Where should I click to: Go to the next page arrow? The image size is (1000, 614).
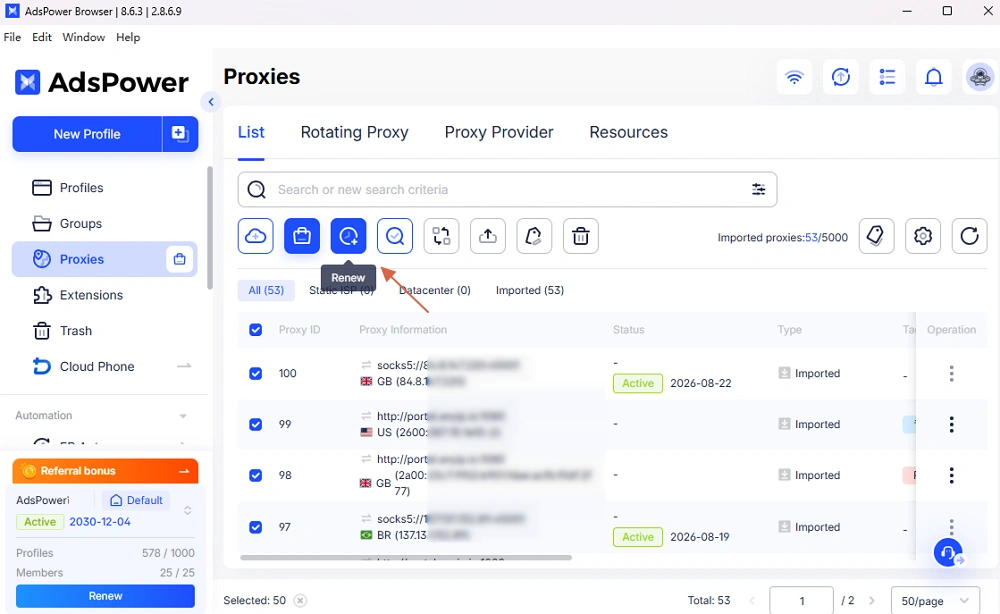(871, 601)
